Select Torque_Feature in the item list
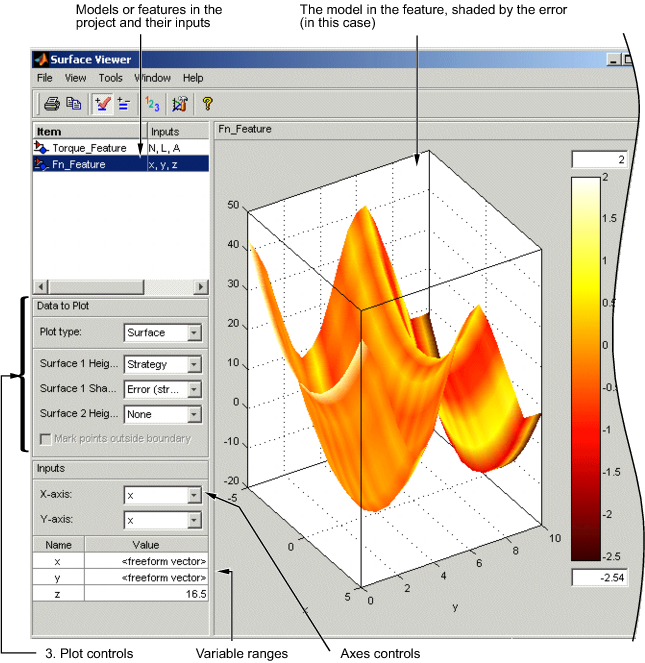 coord(90,148)
